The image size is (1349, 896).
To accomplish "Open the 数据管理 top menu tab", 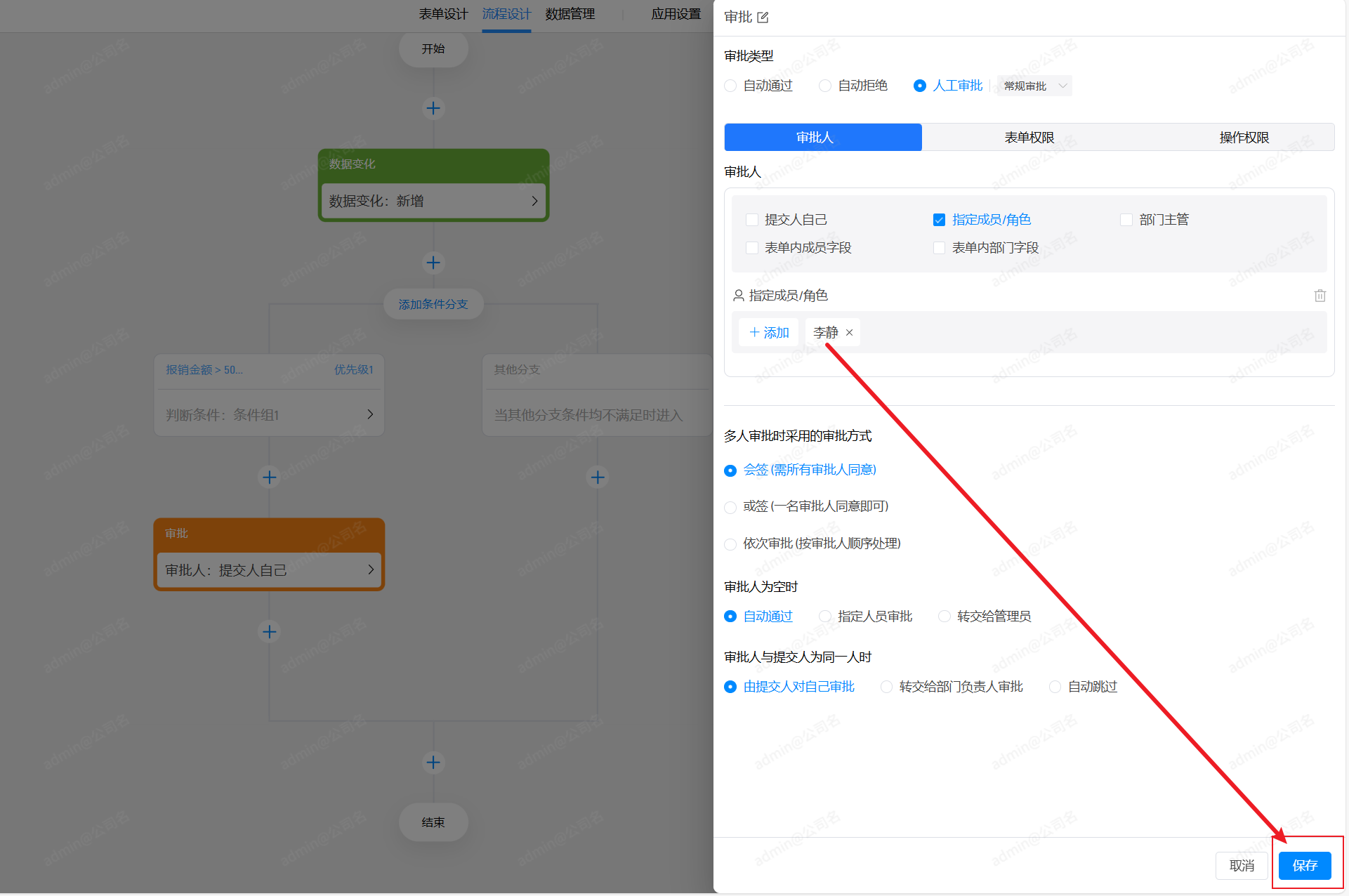I will click(570, 14).
